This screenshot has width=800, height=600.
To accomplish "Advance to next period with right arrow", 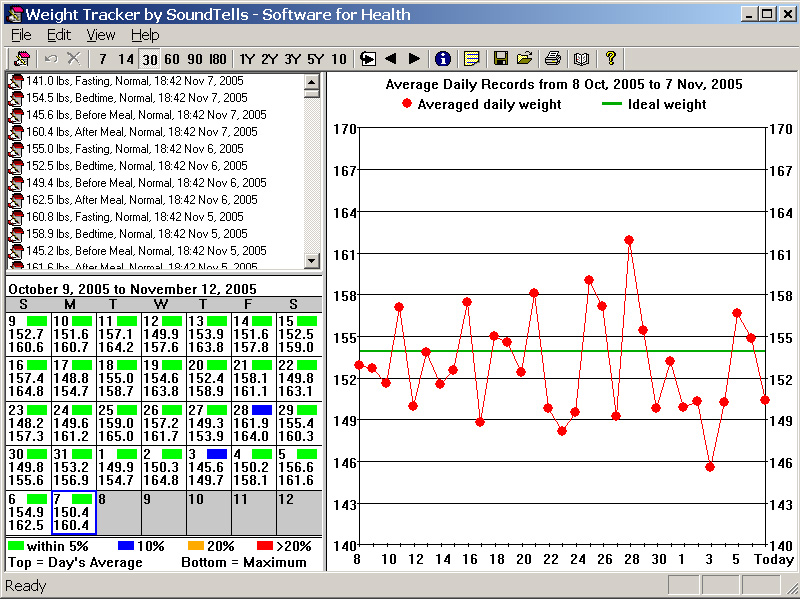I will point(414,59).
